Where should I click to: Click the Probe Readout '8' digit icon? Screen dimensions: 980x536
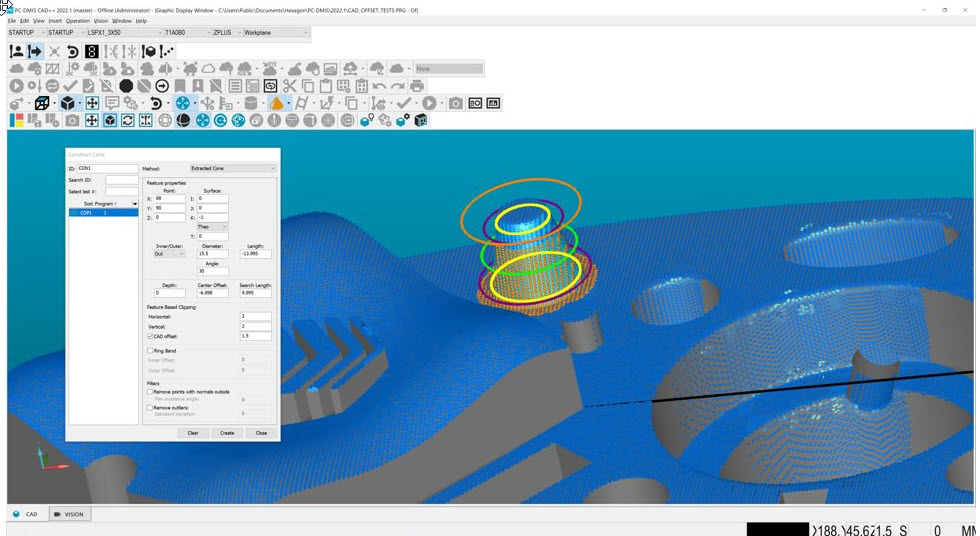pyautogui.click(x=92, y=51)
